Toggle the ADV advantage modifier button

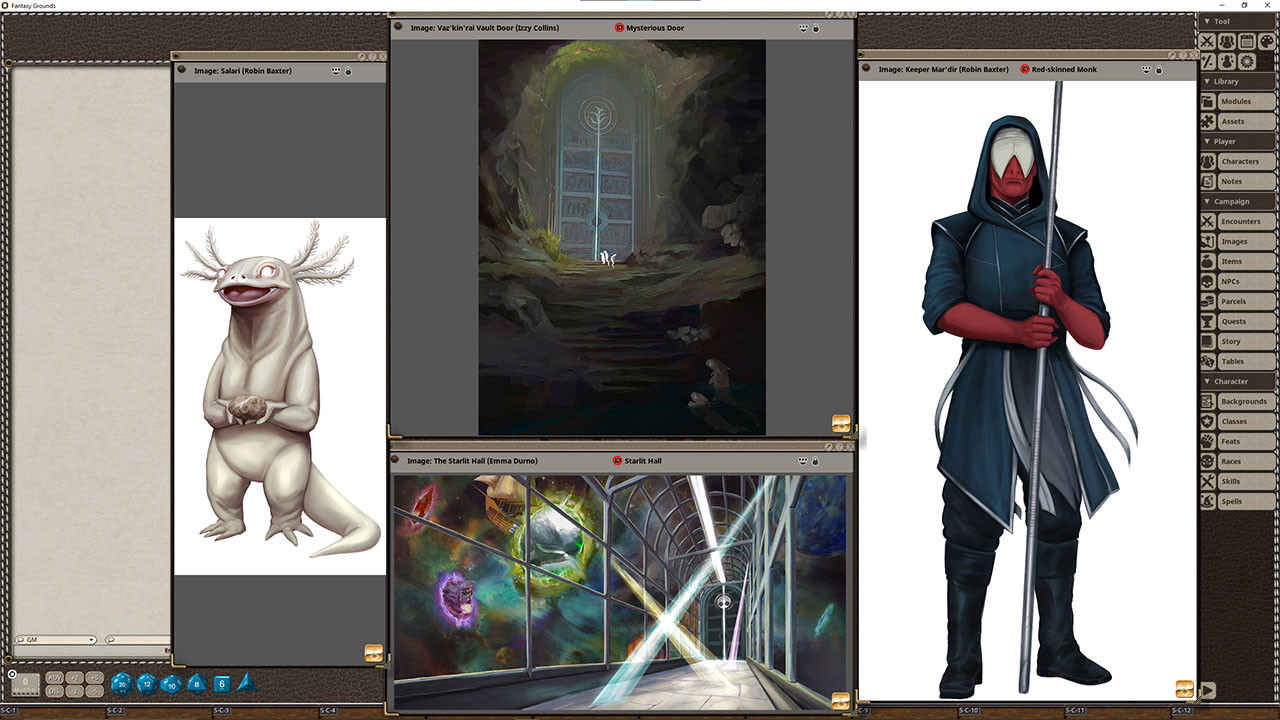(55, 678)
